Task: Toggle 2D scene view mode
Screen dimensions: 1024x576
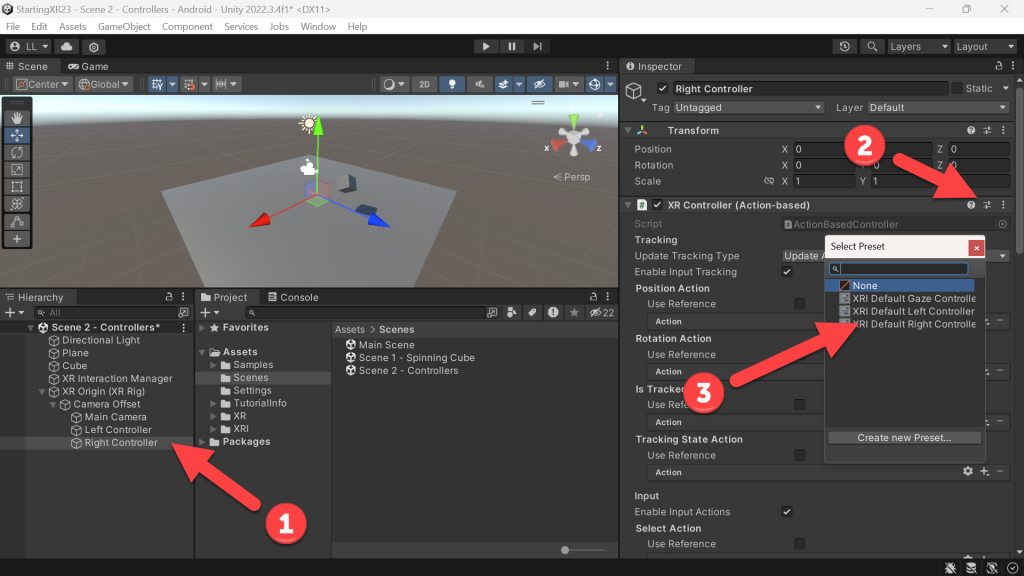Action: click(x=424, y=84)
